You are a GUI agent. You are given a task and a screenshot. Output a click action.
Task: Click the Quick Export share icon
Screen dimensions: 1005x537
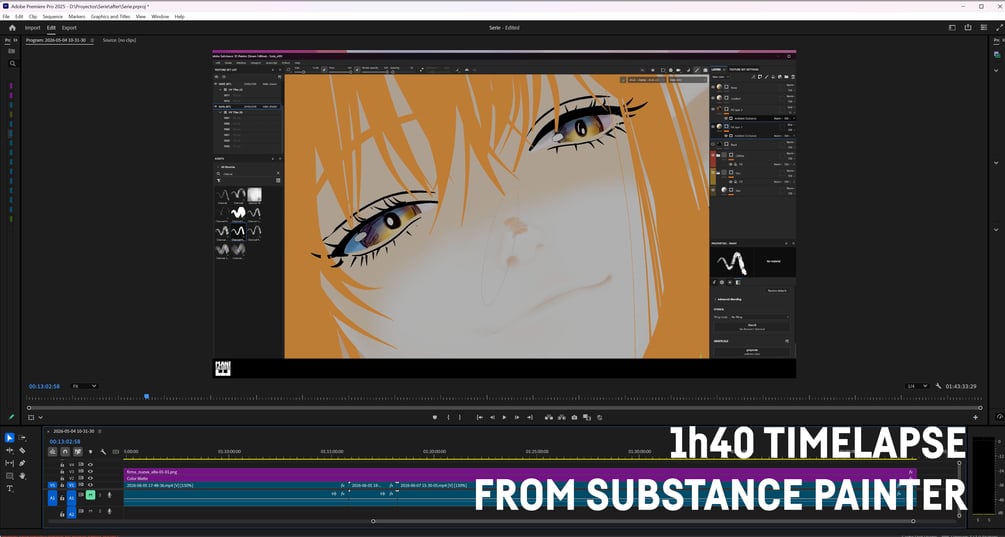pyautogui.click(x=968, y=28)
